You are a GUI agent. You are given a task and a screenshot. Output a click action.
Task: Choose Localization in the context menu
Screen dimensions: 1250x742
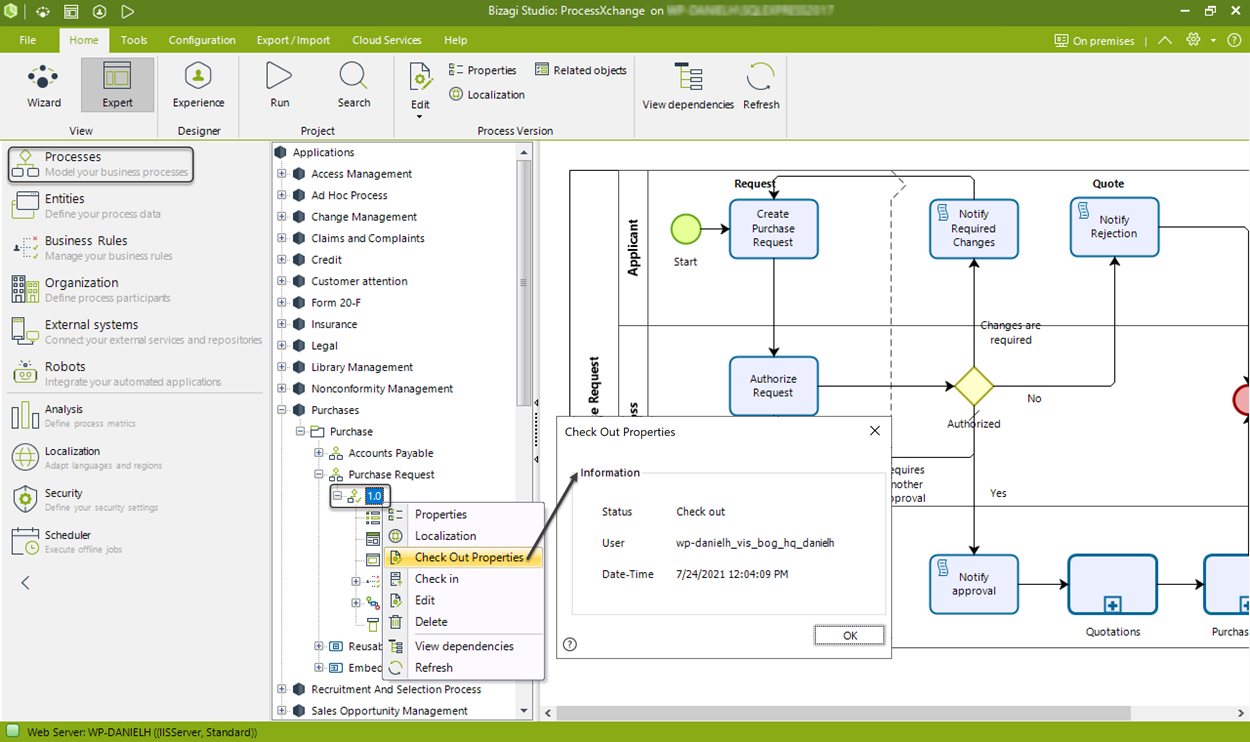click(x=464, y=536)
